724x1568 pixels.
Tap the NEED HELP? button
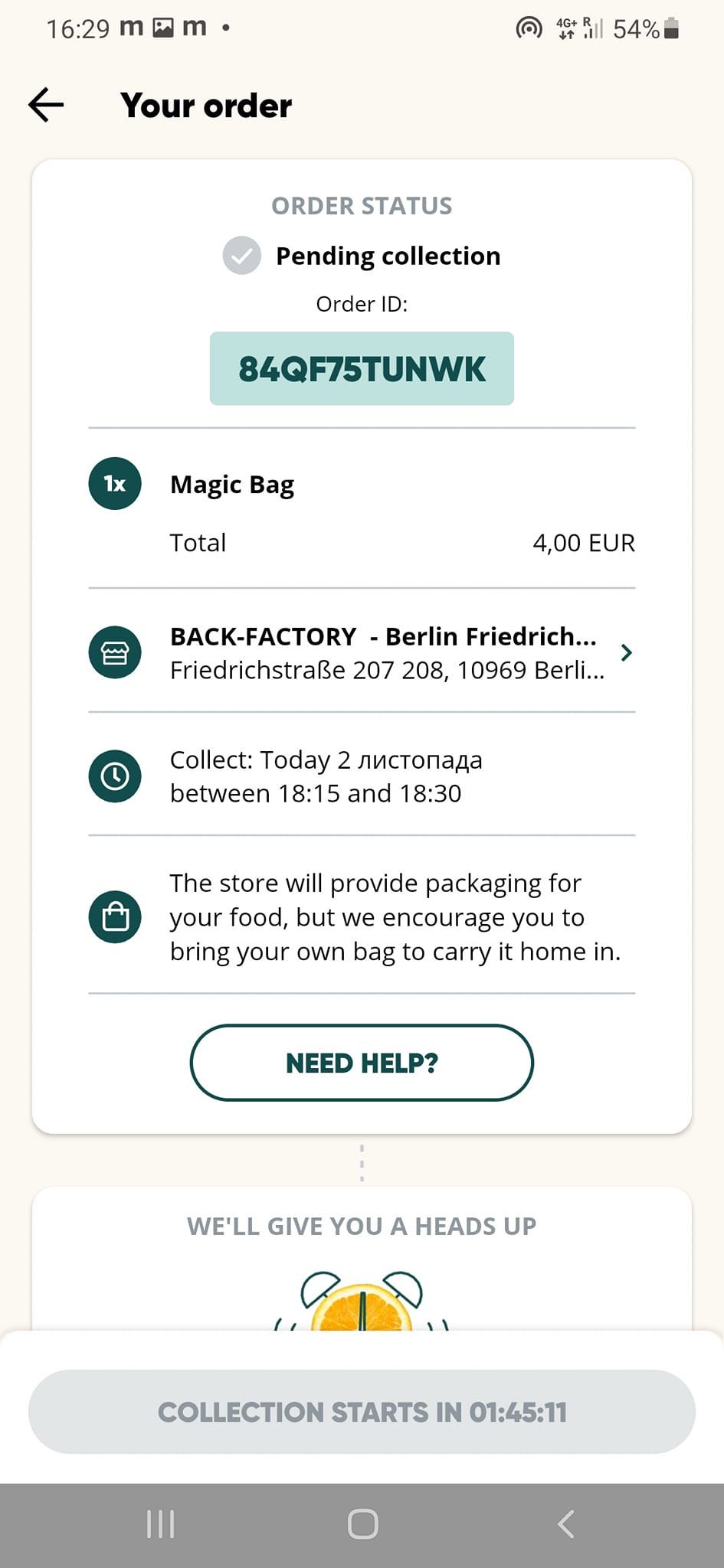click(362, 1063)
